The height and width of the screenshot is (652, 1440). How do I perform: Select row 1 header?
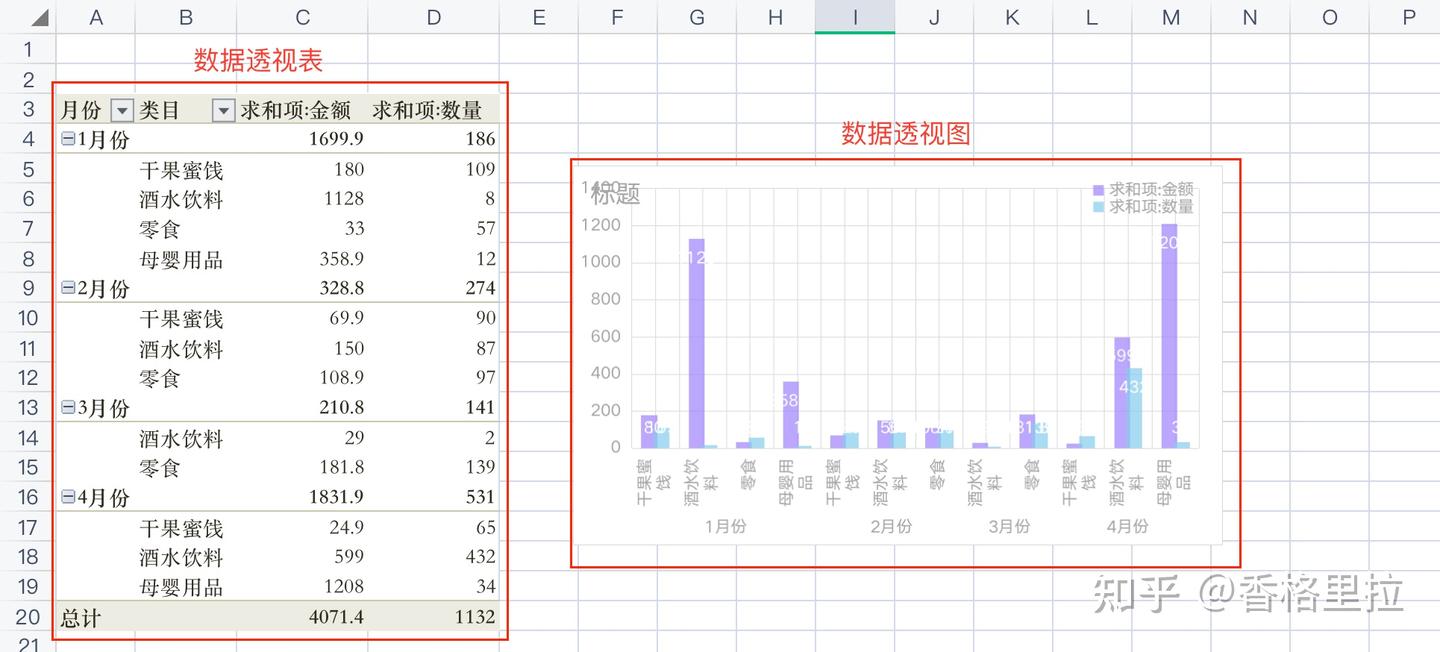[x=28, y=49]
